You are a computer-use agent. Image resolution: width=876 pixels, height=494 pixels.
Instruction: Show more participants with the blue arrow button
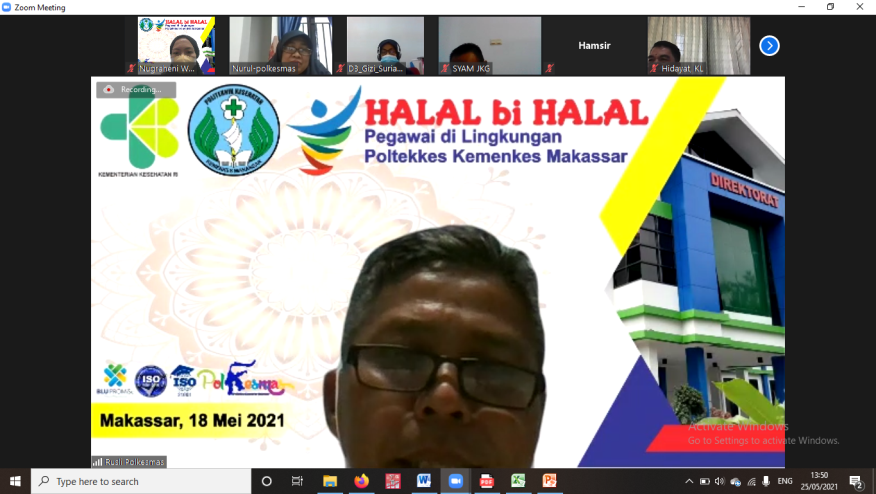click(x=769, y=46)
